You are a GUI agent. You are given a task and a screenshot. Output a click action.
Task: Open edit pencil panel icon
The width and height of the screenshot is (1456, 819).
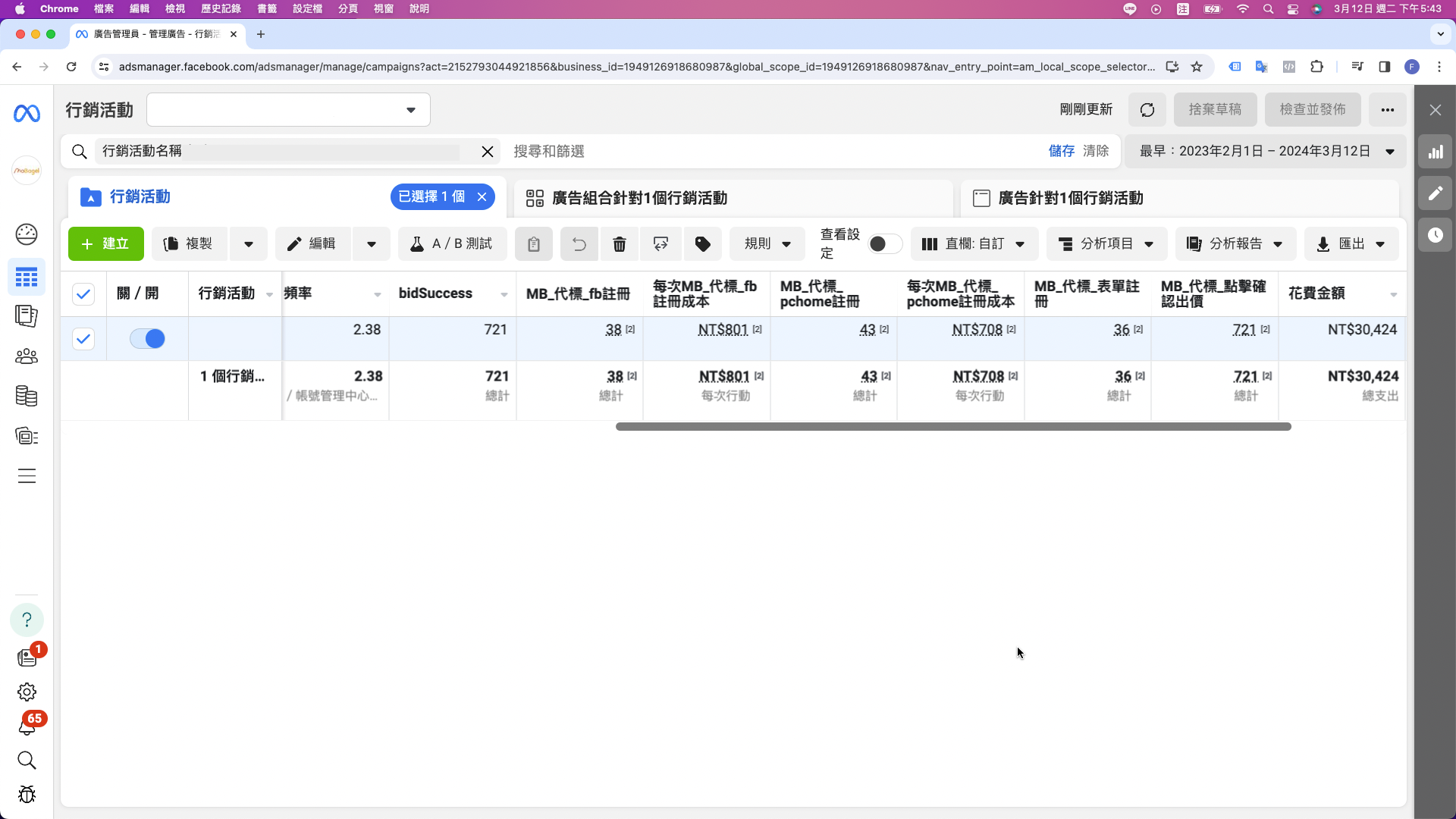click(x=1436, y=193)
